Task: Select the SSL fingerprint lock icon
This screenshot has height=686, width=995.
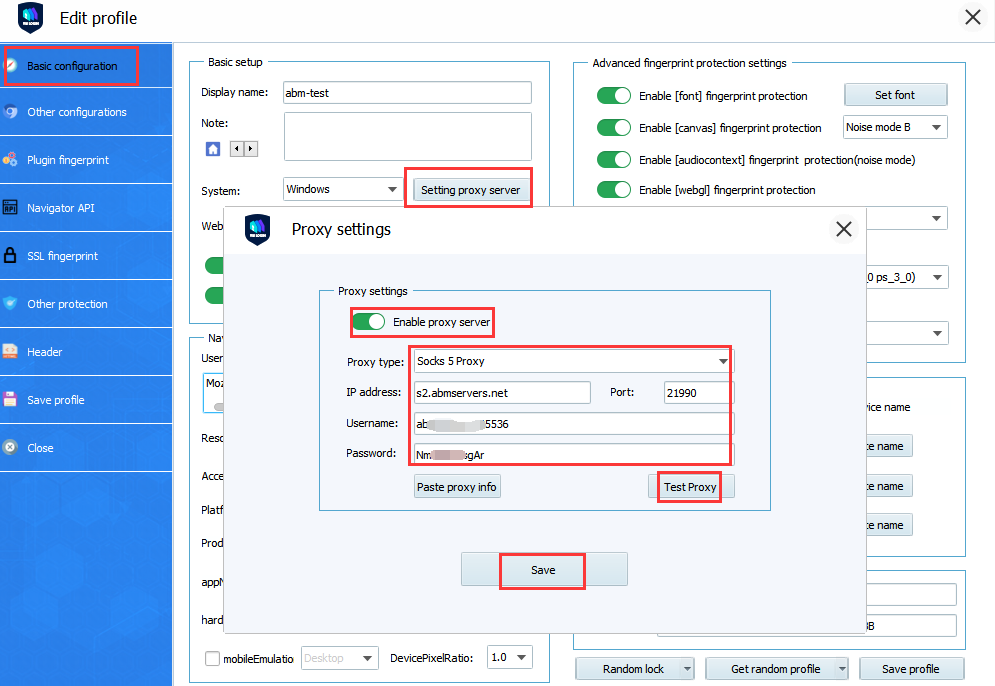Action: pos(10,256)
